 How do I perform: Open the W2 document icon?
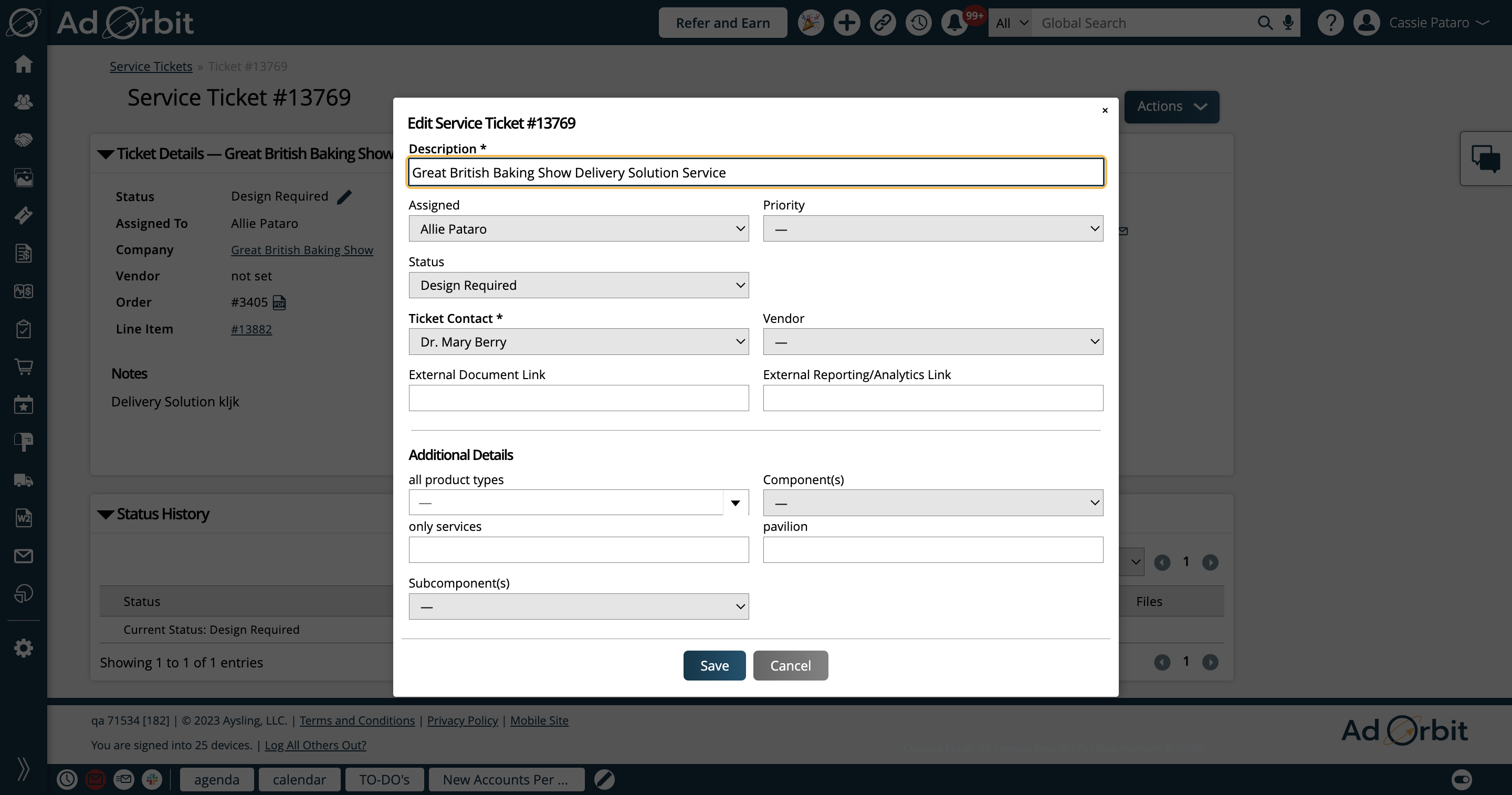(x=24, y=518)
